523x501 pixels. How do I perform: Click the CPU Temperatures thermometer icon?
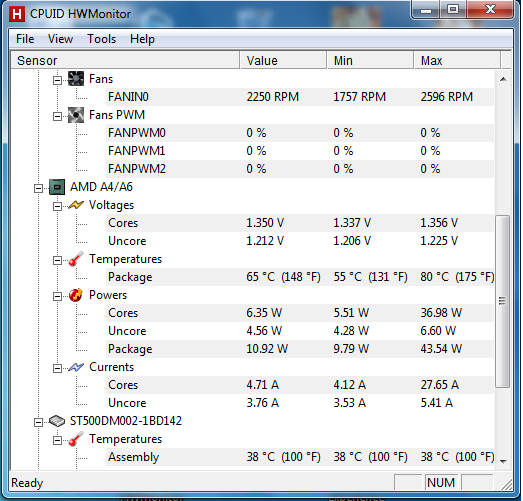(x=76, y=259)
